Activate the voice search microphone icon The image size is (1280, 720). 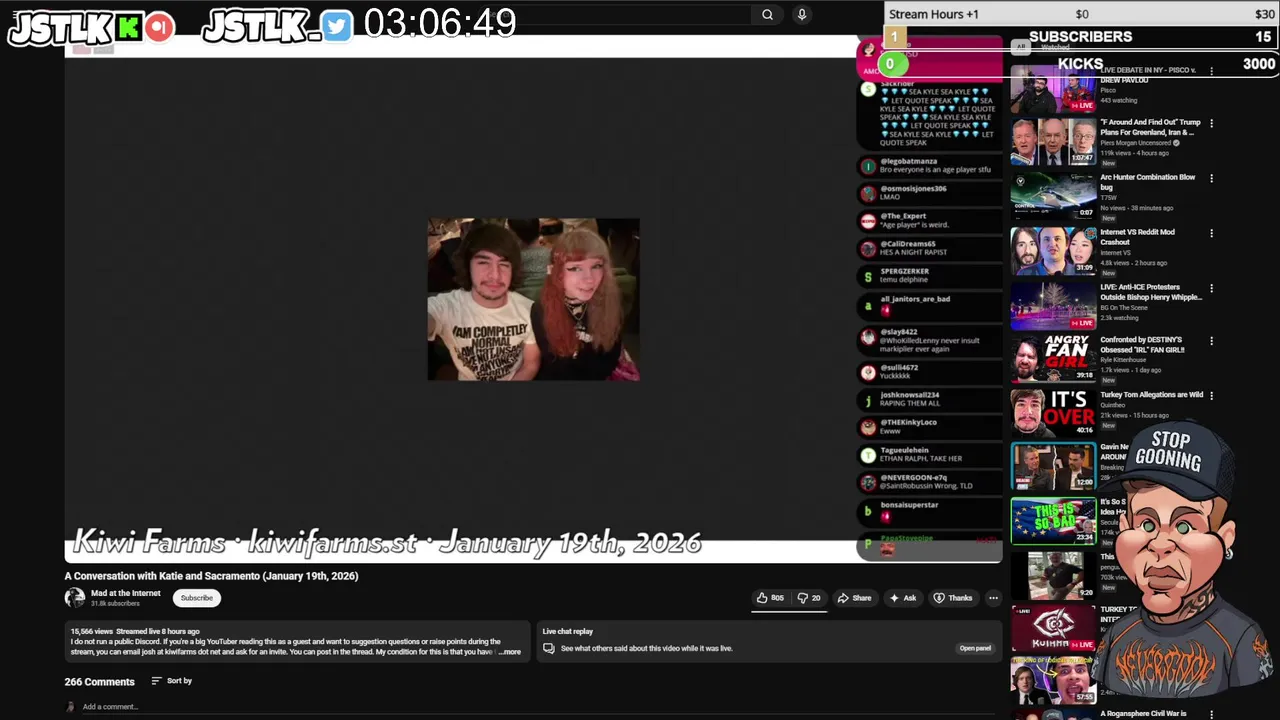click(801, 14)
